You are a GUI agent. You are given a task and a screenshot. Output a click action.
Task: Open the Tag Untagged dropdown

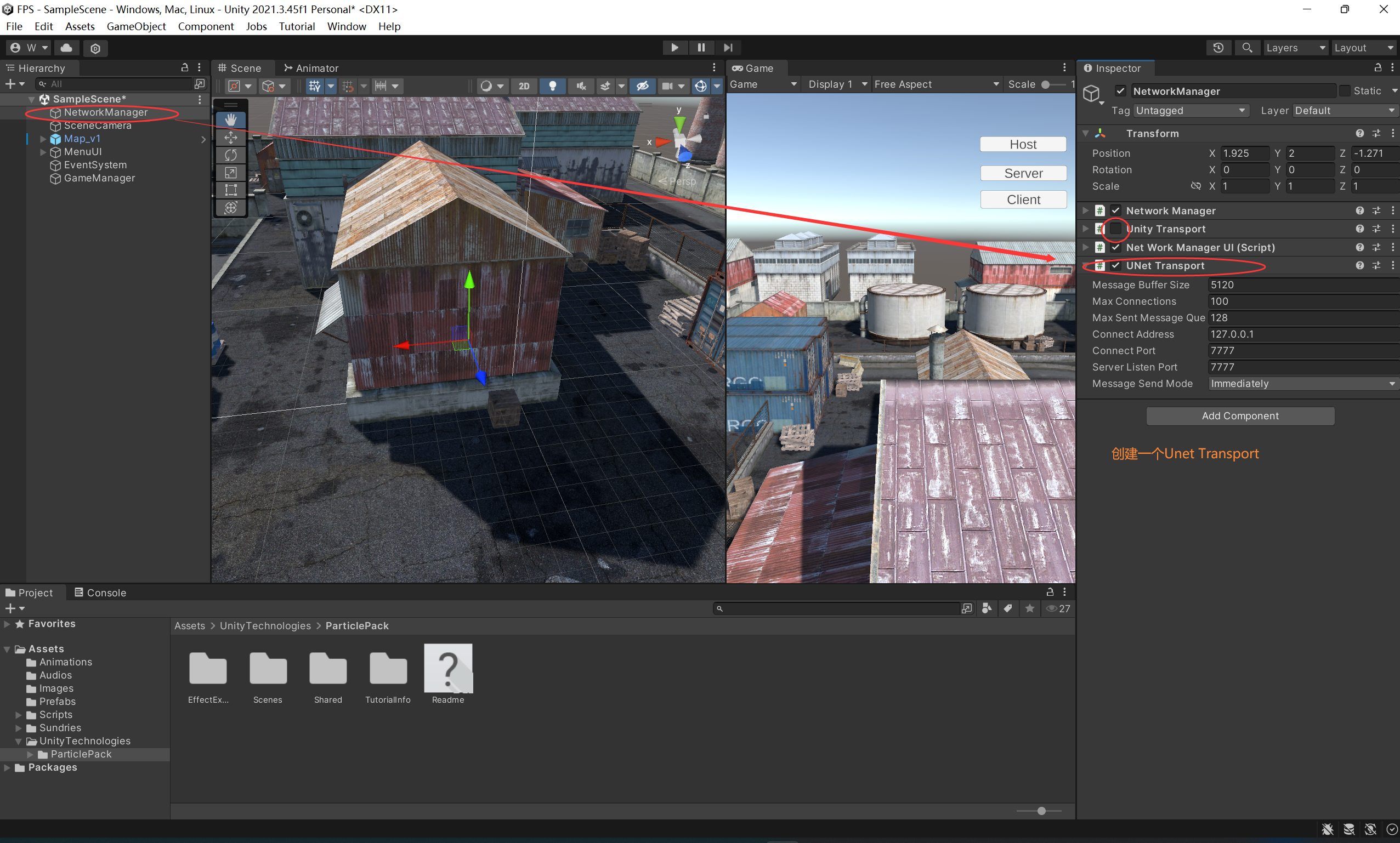click(1191, 111)
